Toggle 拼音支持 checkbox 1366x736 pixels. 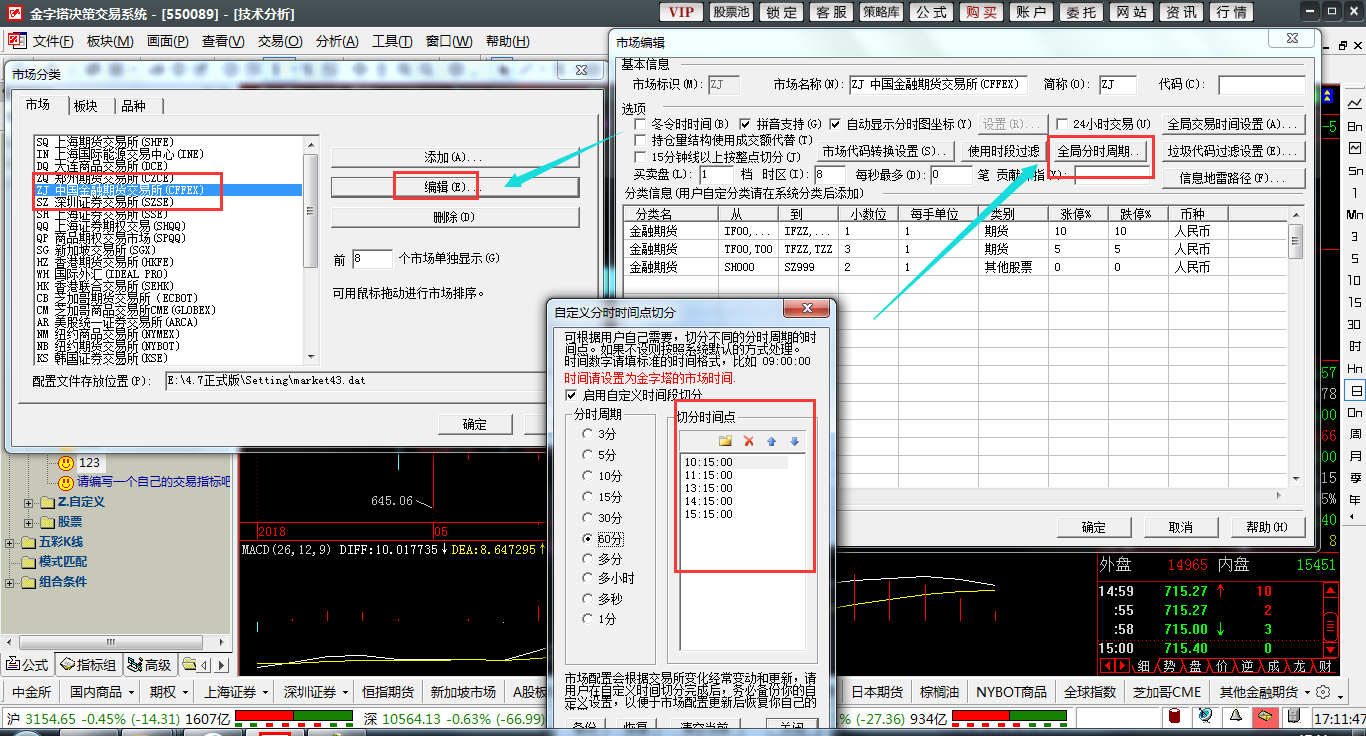tap(745, 124)
